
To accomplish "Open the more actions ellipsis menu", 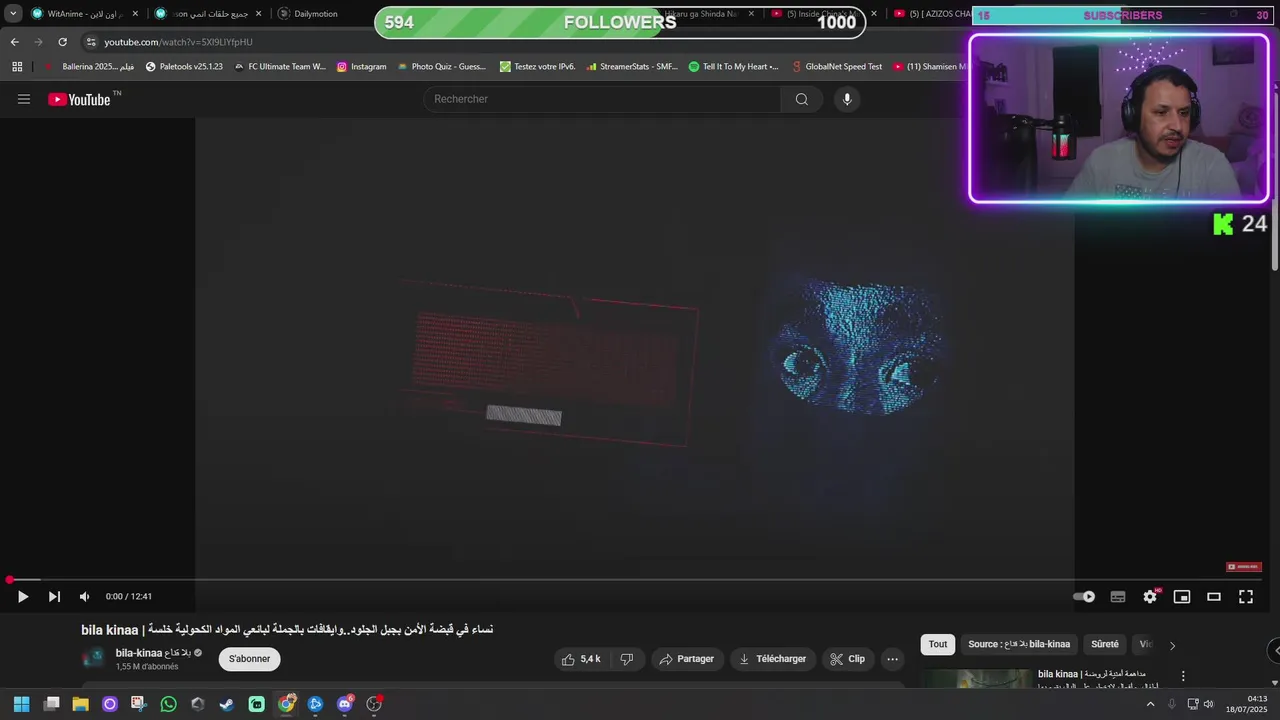I will click(893, 659).
